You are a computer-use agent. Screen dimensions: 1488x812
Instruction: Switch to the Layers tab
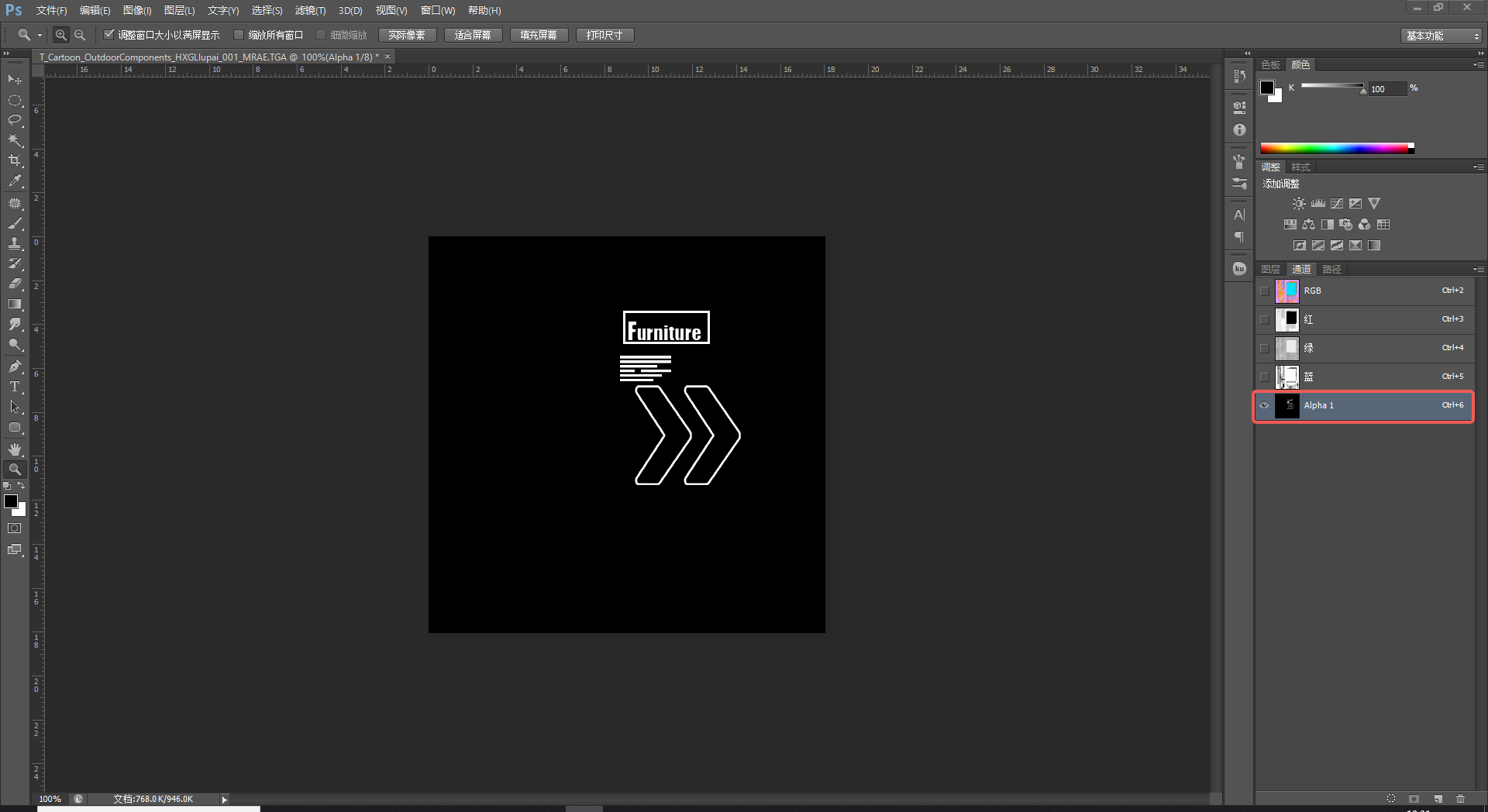[x=1270, y=270]
